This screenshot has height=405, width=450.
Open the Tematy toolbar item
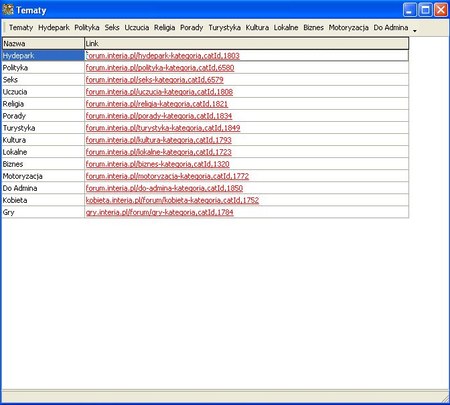click(21, 28)
